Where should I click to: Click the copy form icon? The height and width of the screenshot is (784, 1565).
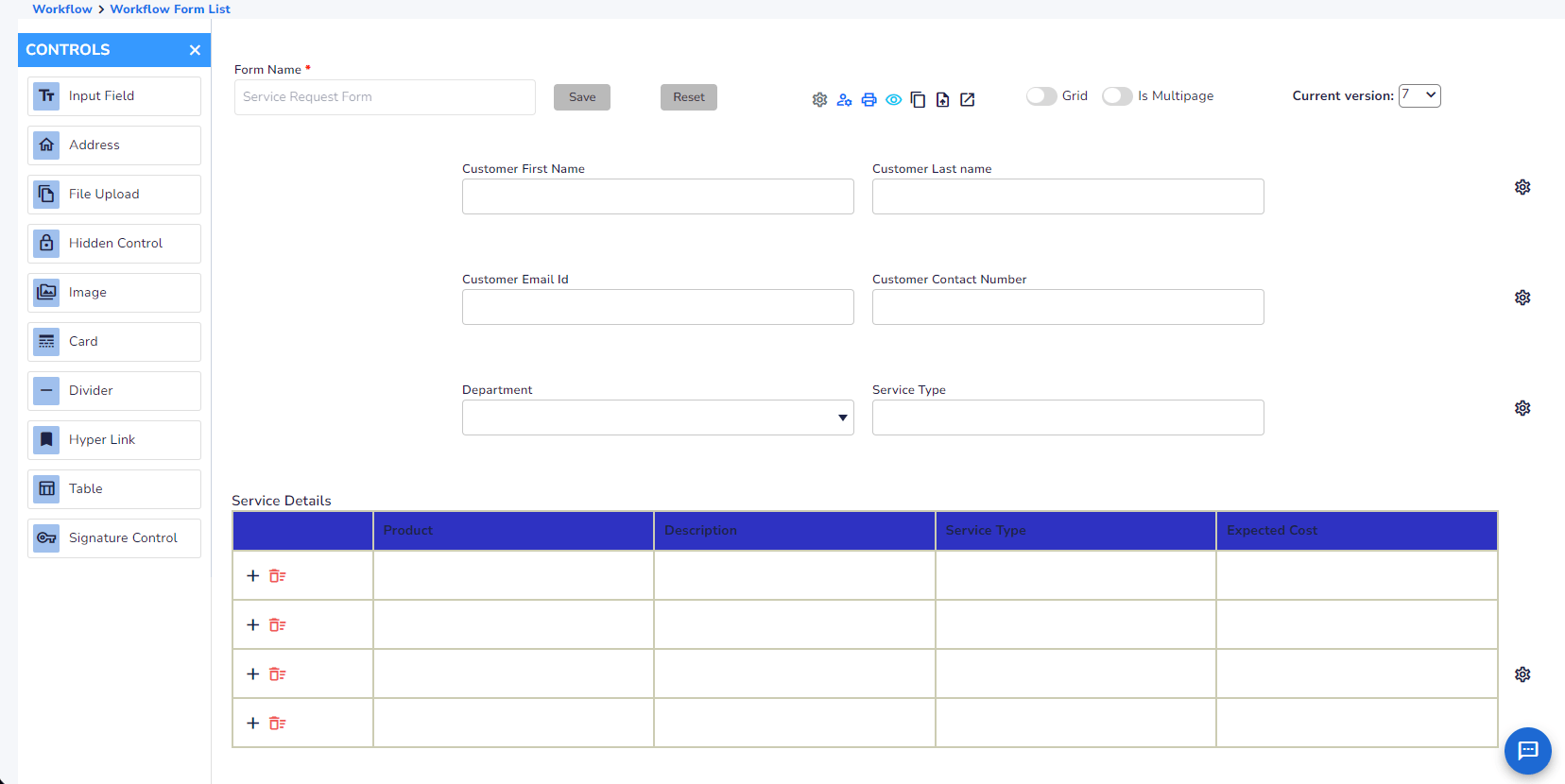pyautogui.click(x=918, y=99)
